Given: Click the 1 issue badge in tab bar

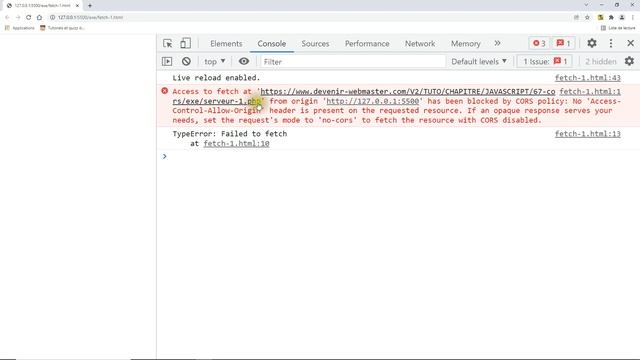Looking at the screenshot, I should click(563, 43).
